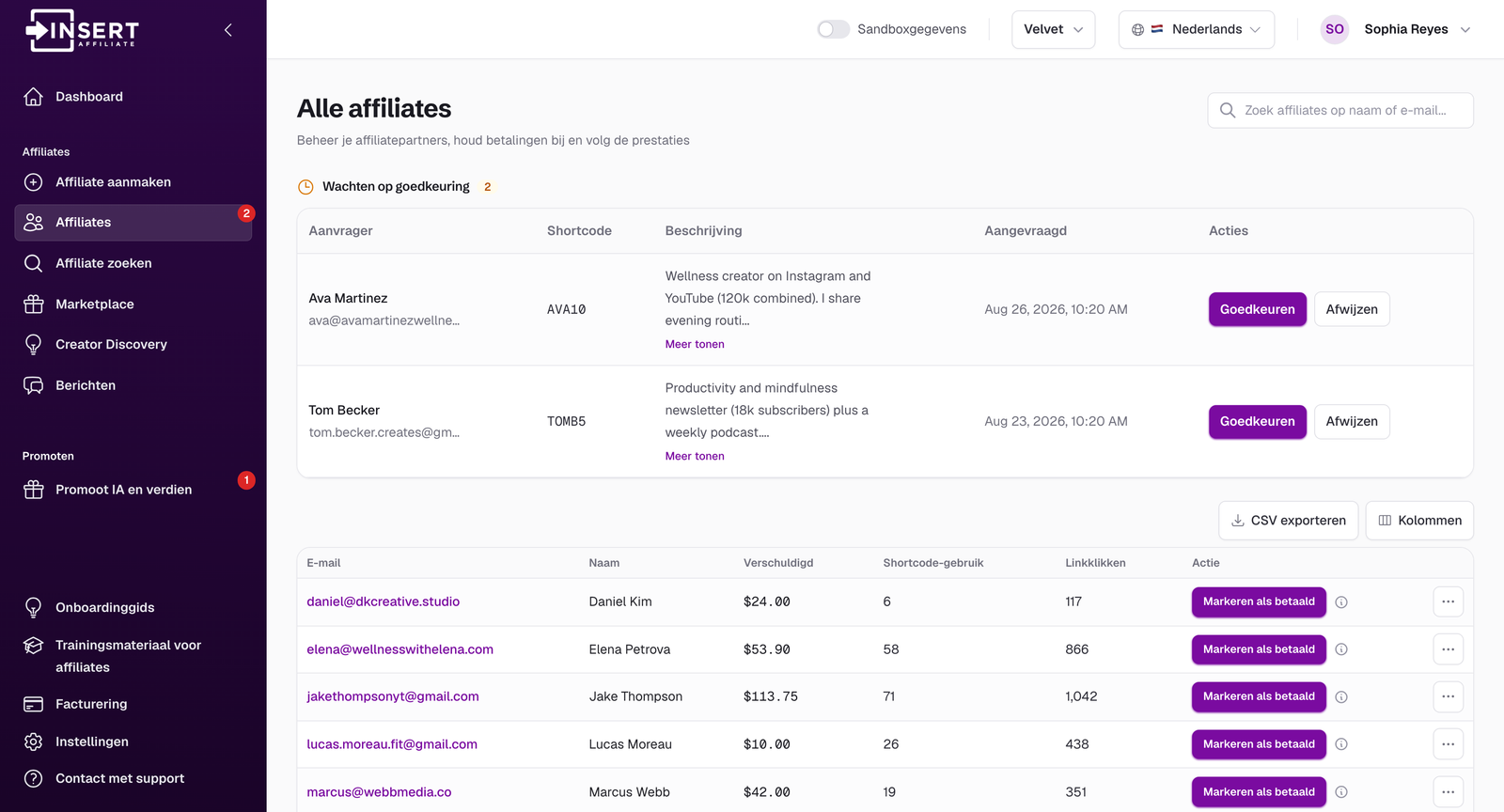Open Instellingen in the sidebar
The width and height of the screenshot is (1504, 812).
click(133, 742)
